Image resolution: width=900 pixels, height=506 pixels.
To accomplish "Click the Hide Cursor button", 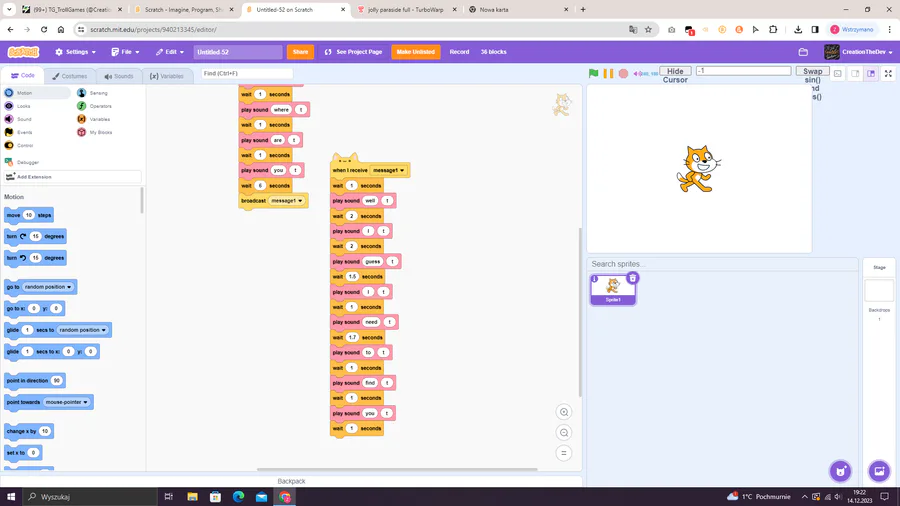I will [x=675, y=71].
